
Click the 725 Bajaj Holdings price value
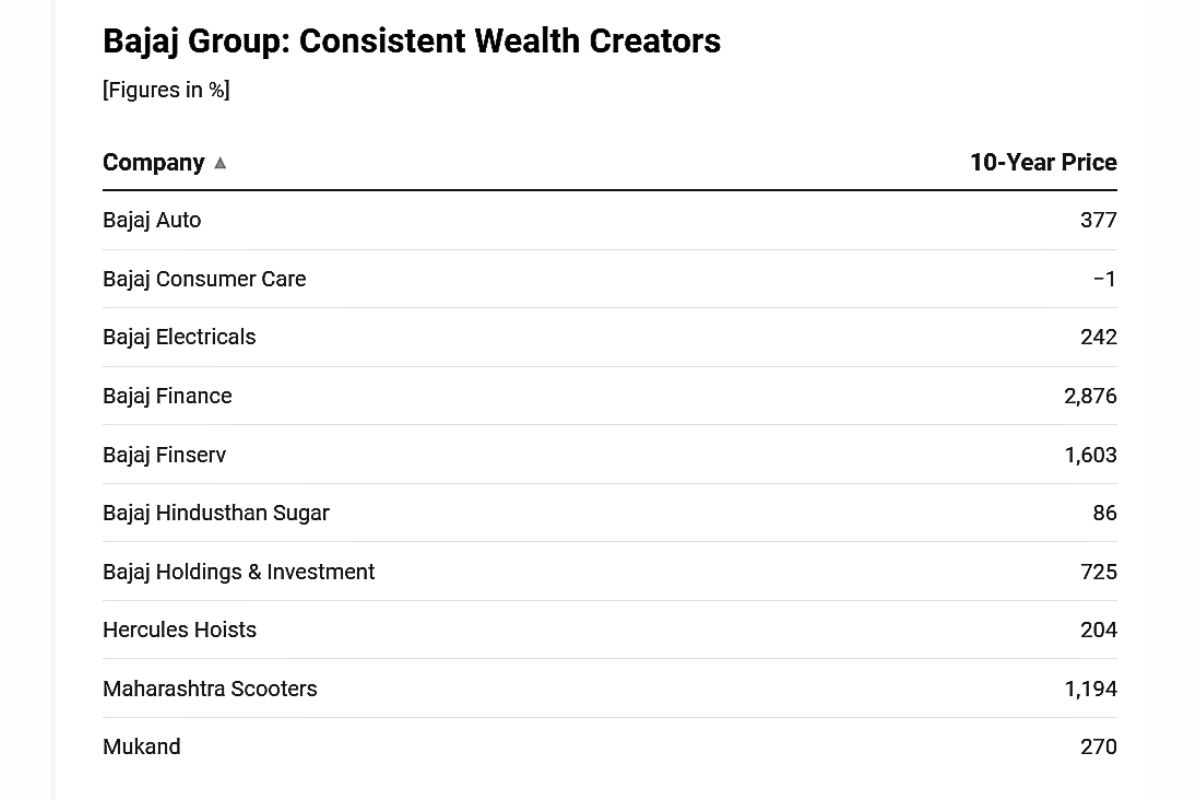point(1098,572)
